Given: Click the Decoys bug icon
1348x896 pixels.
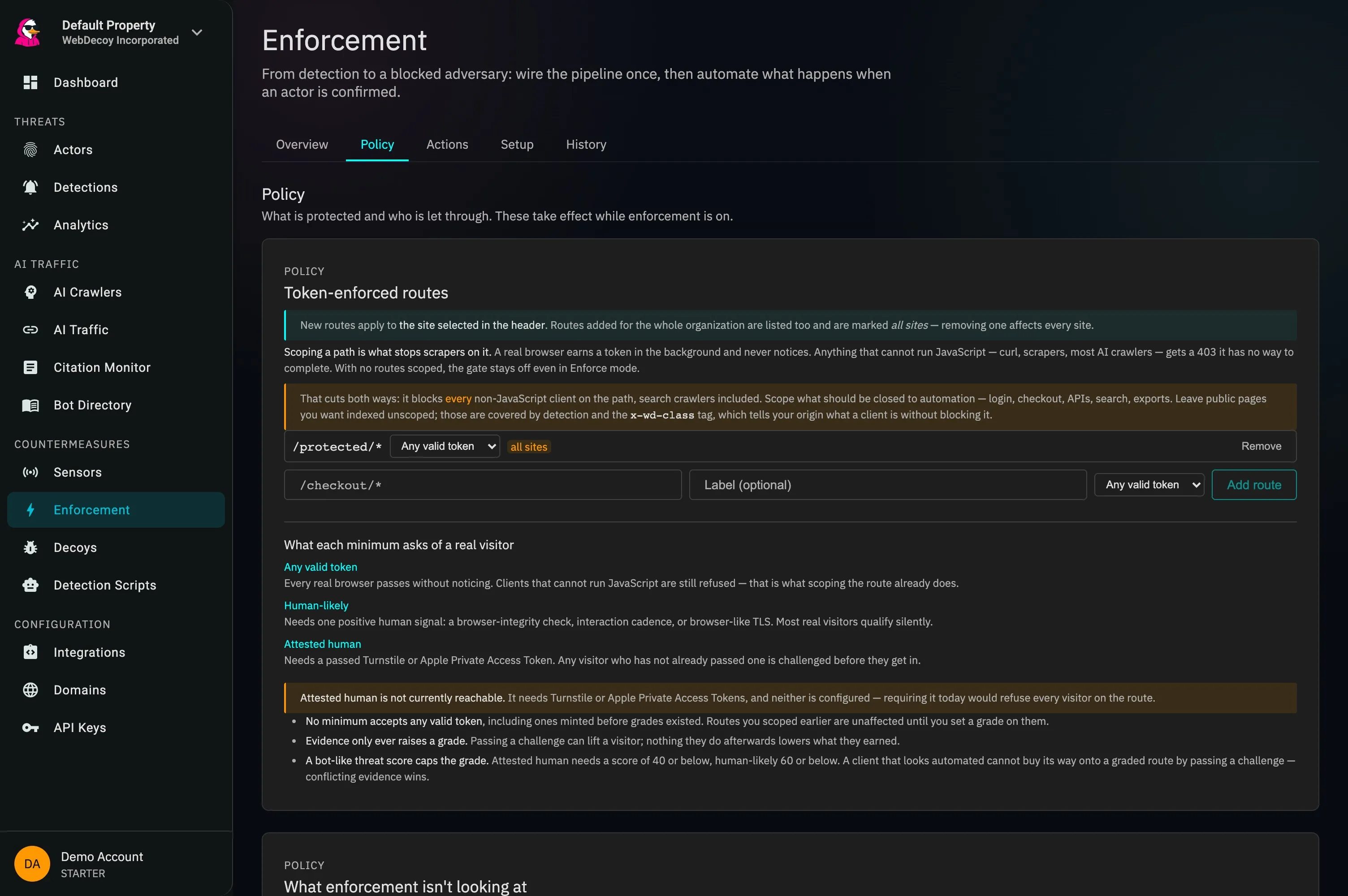Looking at the screenshot, I should click(x=30, y=547).
